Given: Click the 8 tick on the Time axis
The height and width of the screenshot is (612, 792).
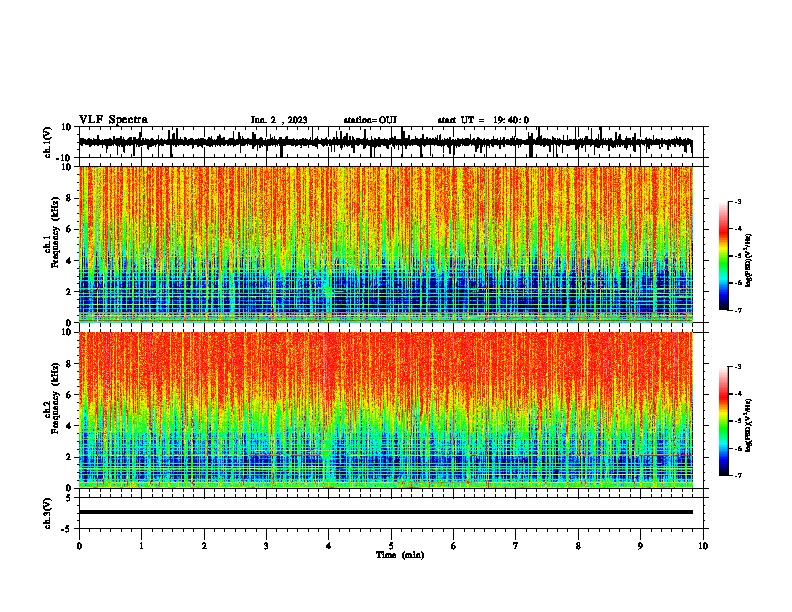Looking at the screenshot, I should coord(578,546).
